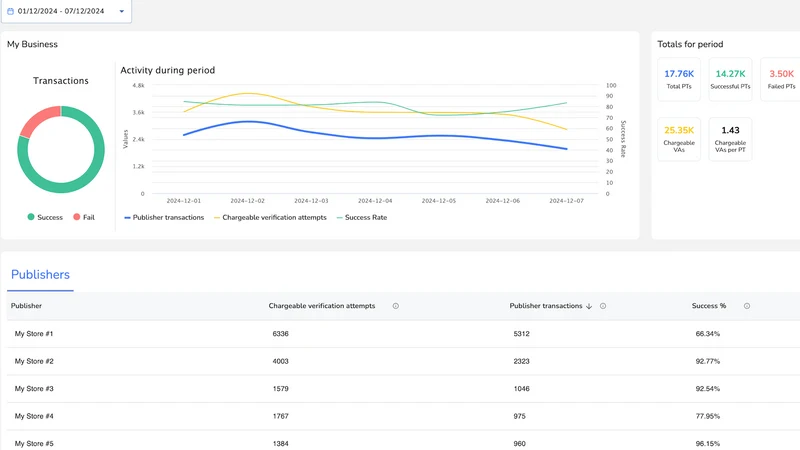Toggle Chargeable verification attempts legend entry
Viewport: 800px width, 450px height.
[x=270, y=217]
